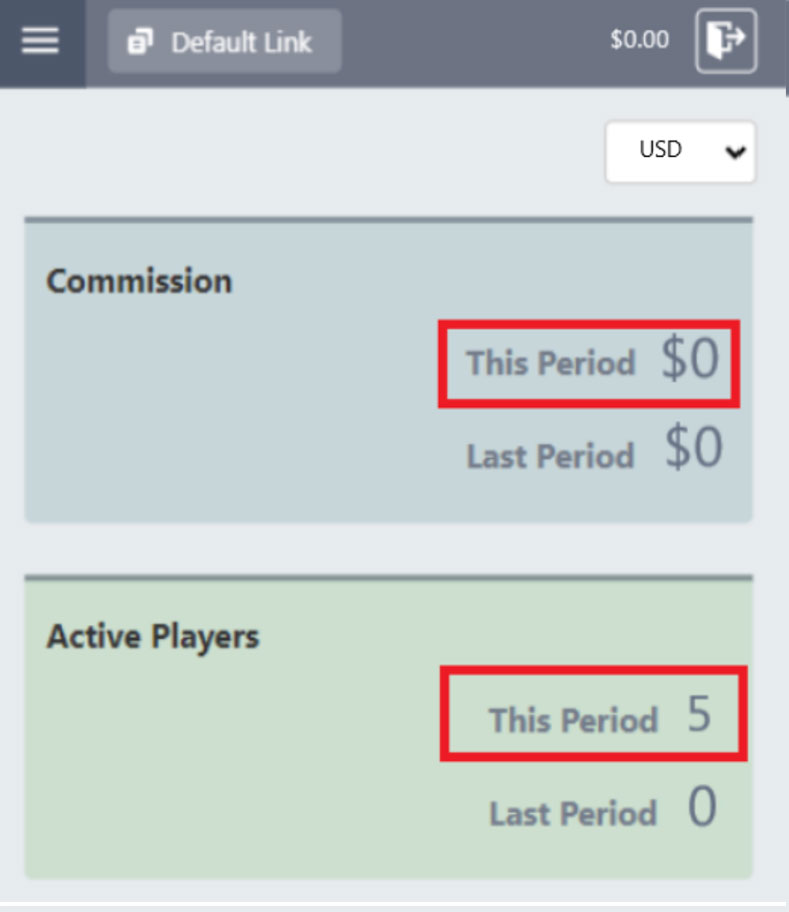Viewport: 789px width, 912px height.
Task: Click Active Players Last Period 0 value
Action: pyautogui.click(x=702, y=808)
